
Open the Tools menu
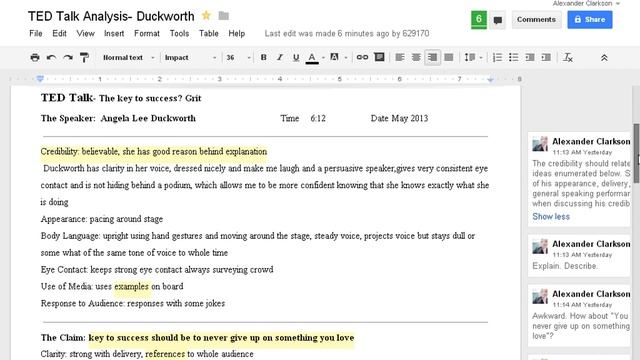[x=179, y=33]
